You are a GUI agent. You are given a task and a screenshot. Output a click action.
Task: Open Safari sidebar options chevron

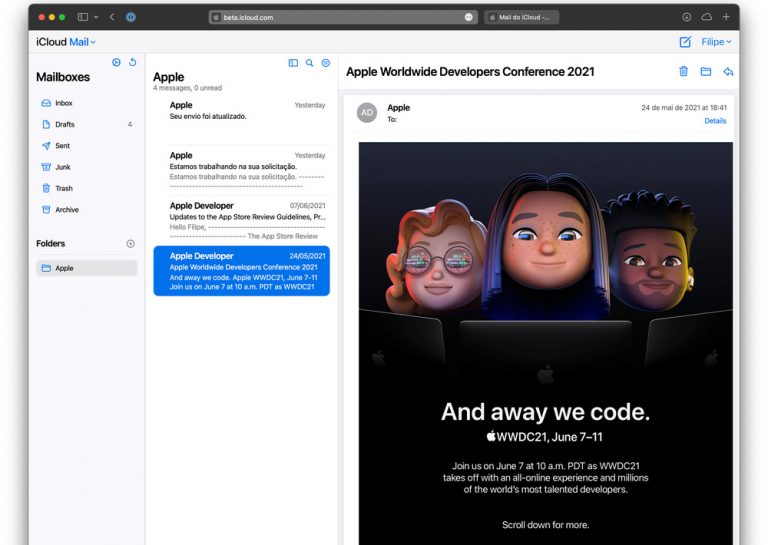(x=96, y=17)
